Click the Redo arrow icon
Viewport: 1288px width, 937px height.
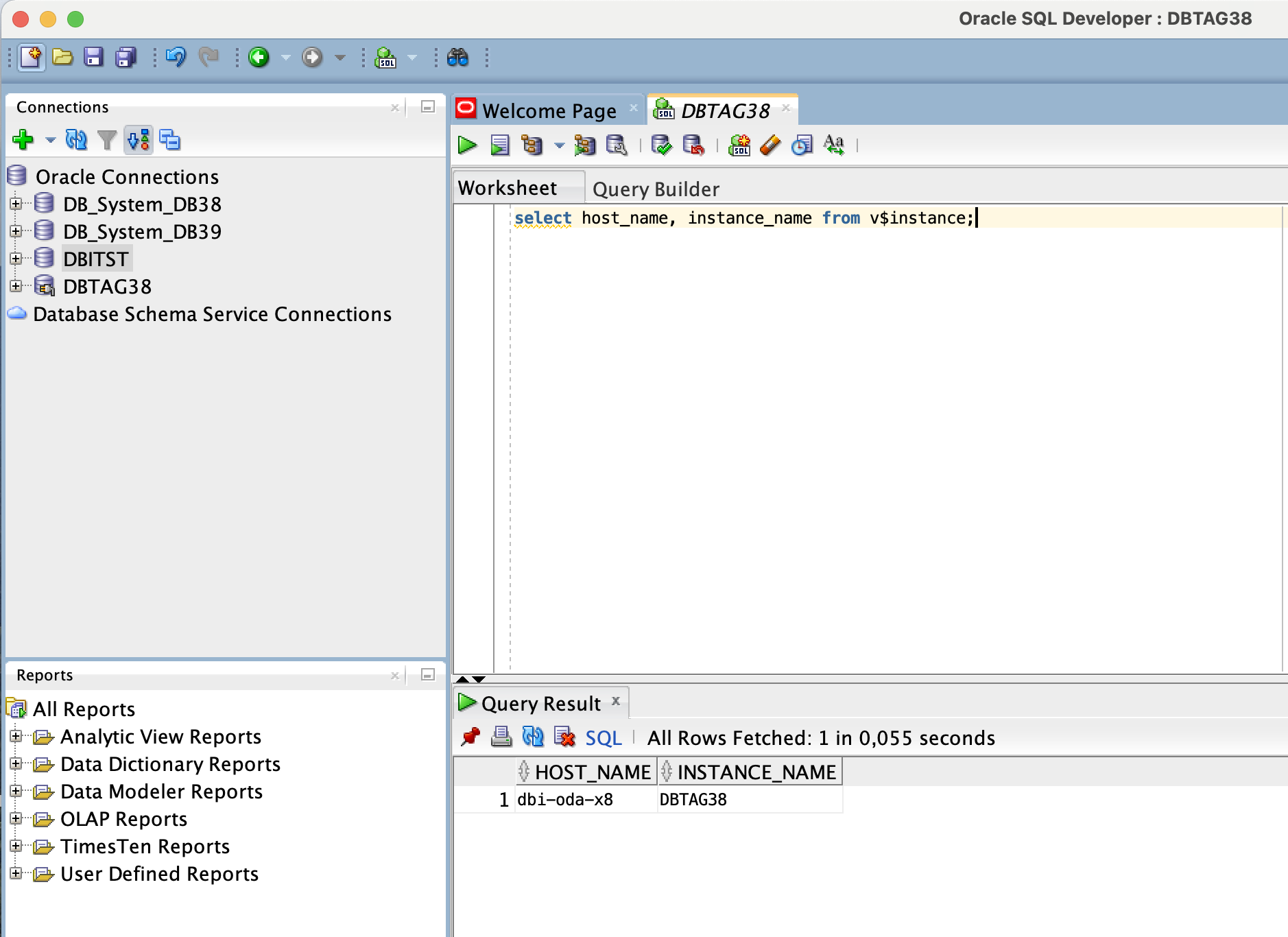pos(208,57)
